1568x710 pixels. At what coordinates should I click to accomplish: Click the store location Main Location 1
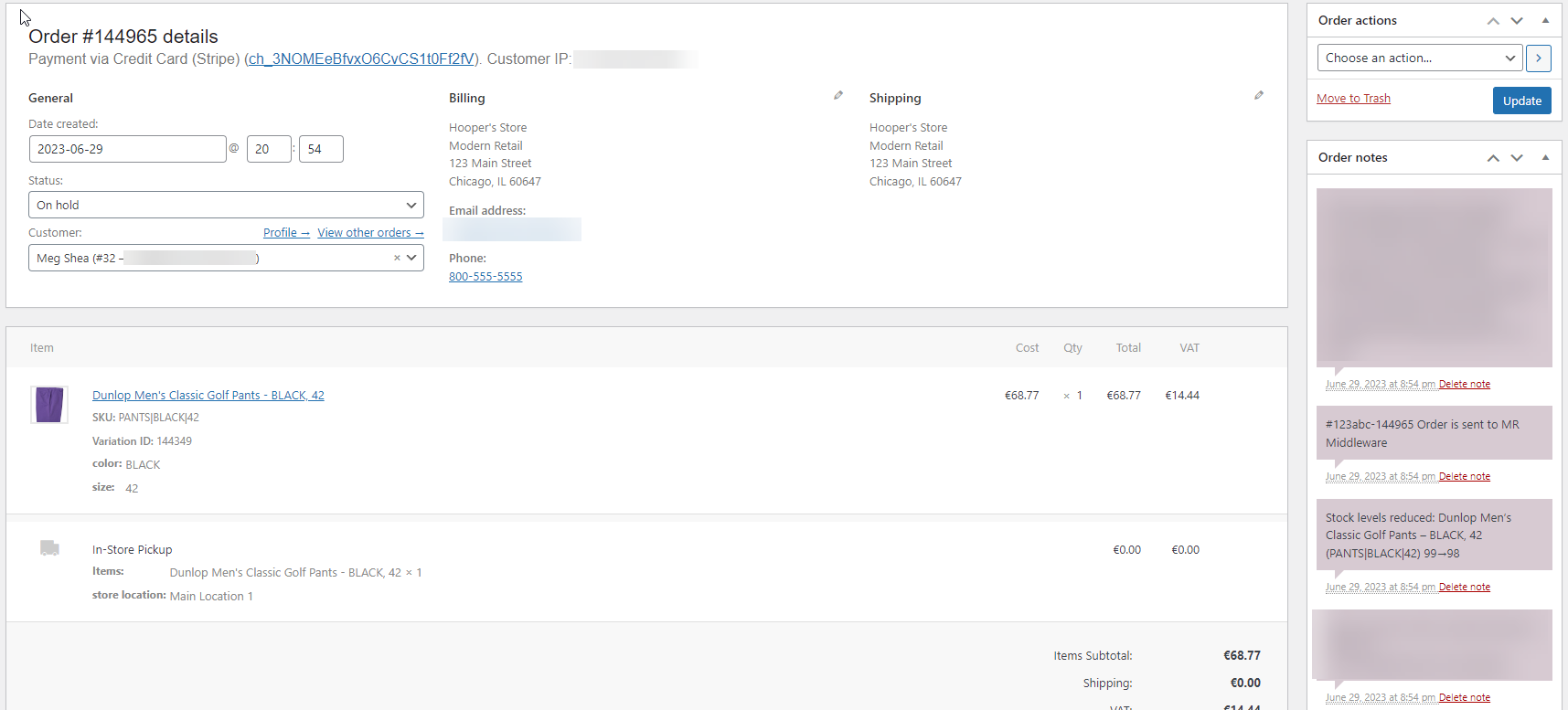[211, 597]
